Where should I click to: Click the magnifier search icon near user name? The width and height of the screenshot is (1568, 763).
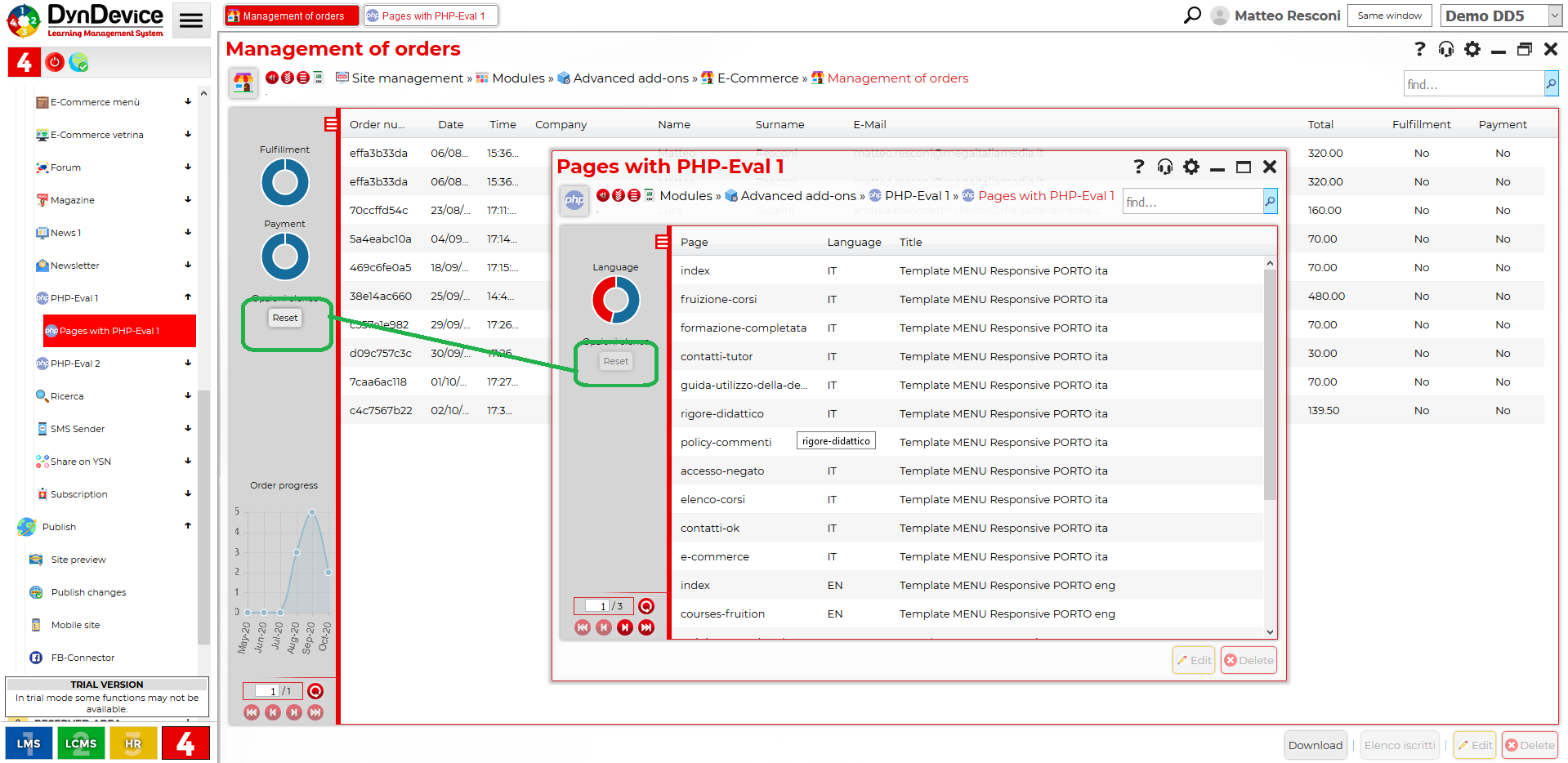(x=1192, y=16)
